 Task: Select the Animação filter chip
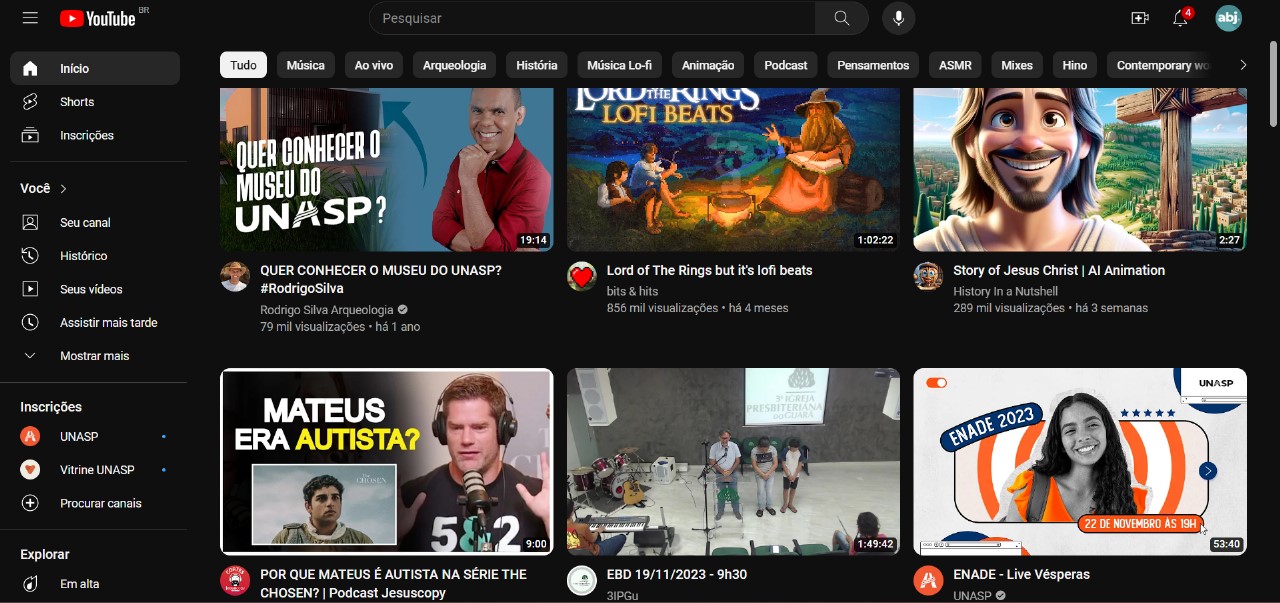click(x=708, y=65)
